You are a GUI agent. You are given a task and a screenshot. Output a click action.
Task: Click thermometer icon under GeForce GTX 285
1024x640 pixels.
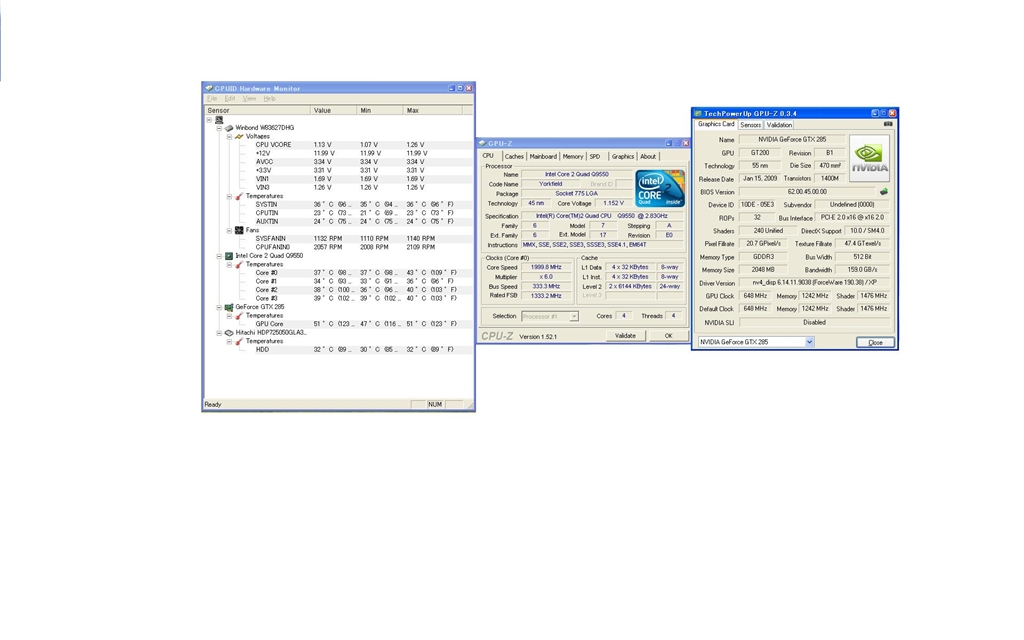[x=239, y=316]
